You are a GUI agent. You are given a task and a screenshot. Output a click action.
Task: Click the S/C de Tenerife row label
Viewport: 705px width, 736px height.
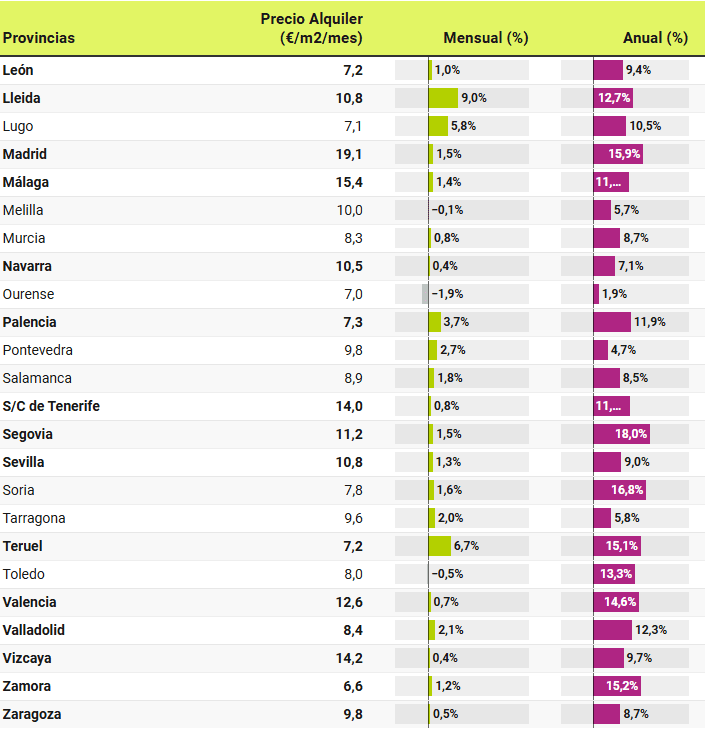[51, 406]
